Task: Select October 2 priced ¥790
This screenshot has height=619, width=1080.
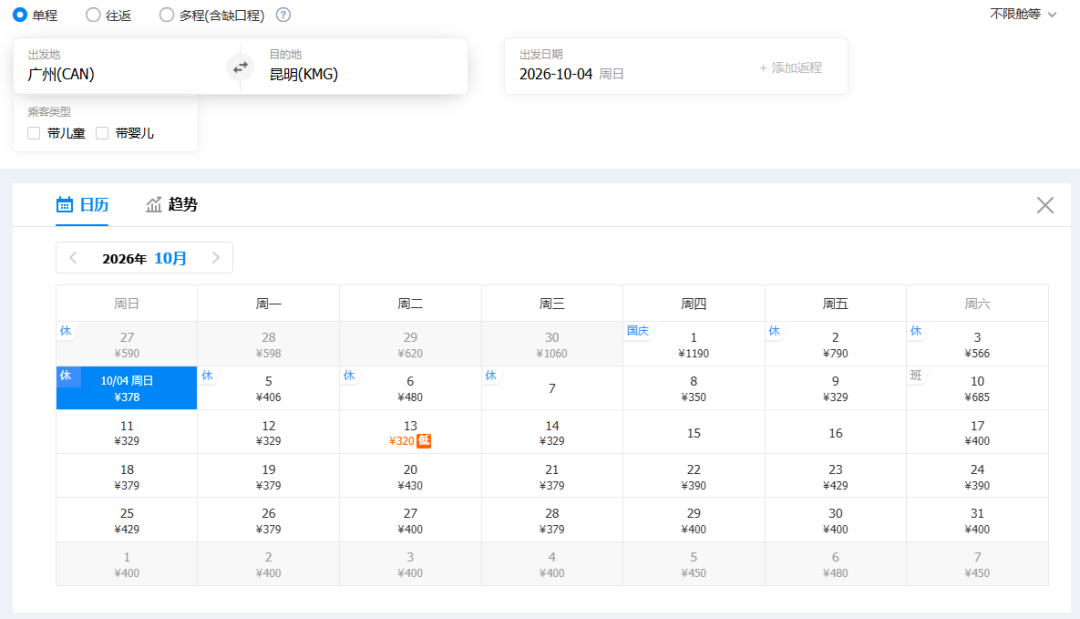Action: tap(835, 344)
